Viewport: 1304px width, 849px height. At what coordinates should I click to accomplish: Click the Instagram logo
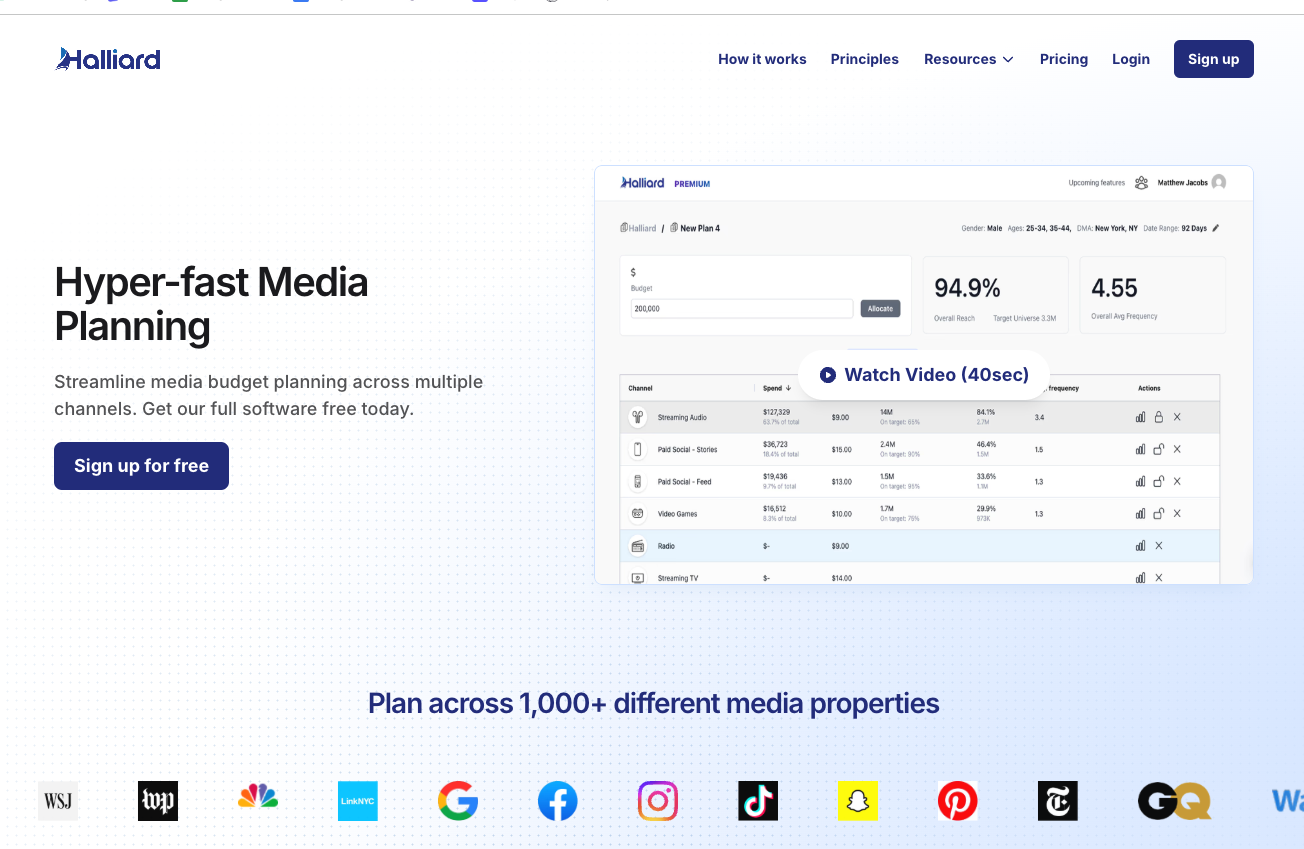[x=658, y=801]
